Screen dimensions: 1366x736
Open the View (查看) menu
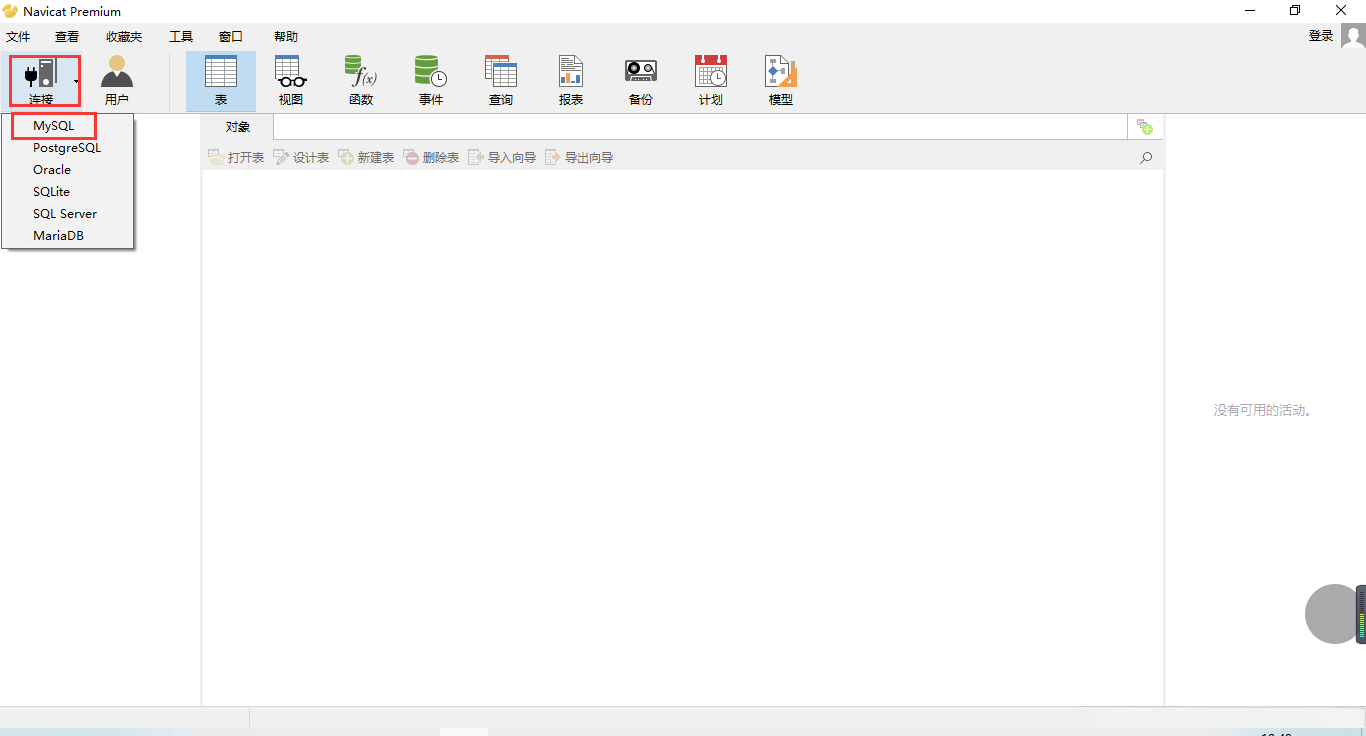67,36
